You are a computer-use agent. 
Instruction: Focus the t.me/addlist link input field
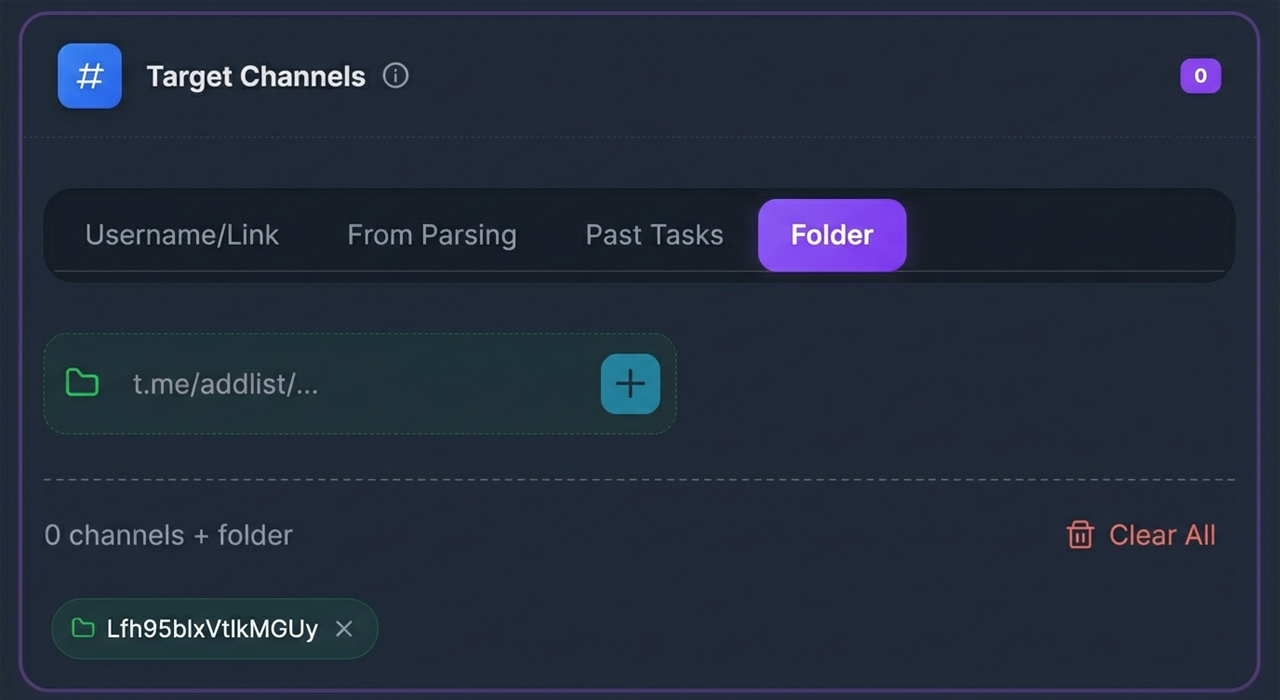click(350, 384)
